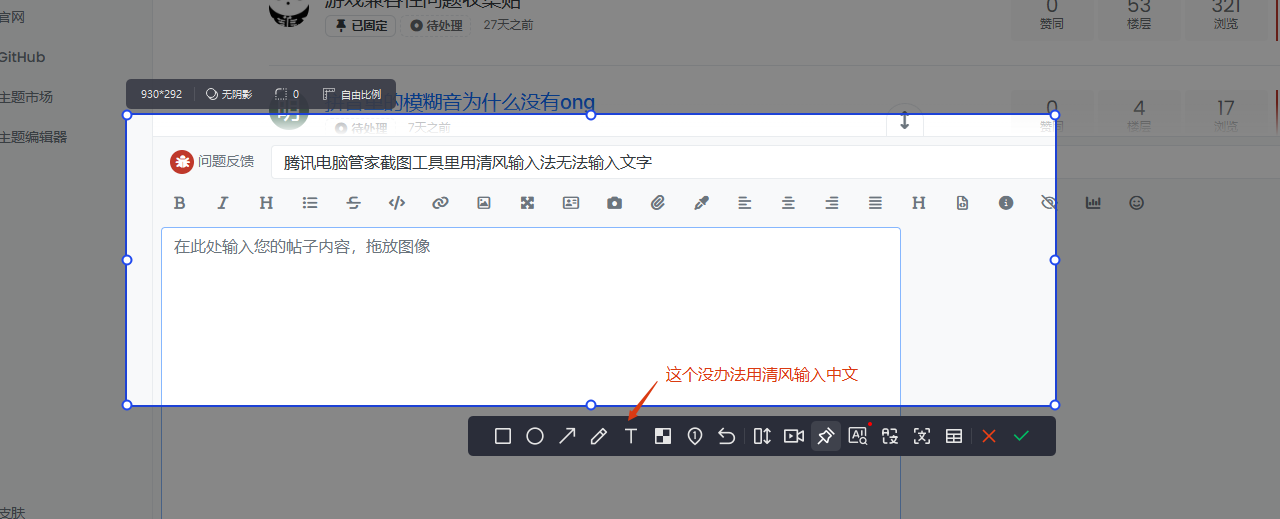Start screen recording from screenshot bar
Screen dimensions: 1280x519
coord(794,436)
